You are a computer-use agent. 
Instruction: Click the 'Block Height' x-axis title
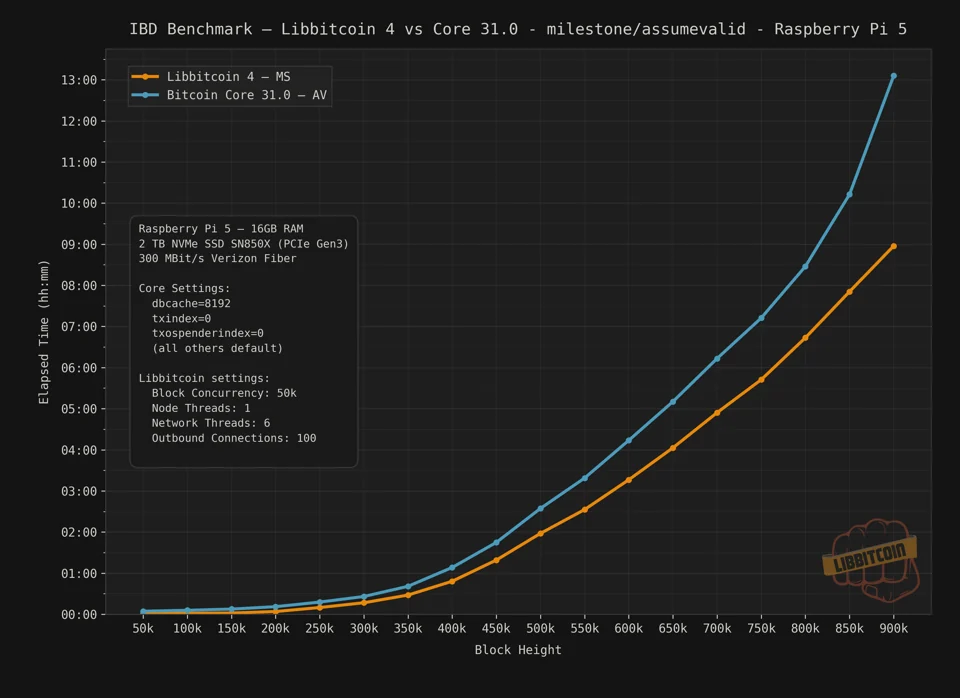(518, 650)
